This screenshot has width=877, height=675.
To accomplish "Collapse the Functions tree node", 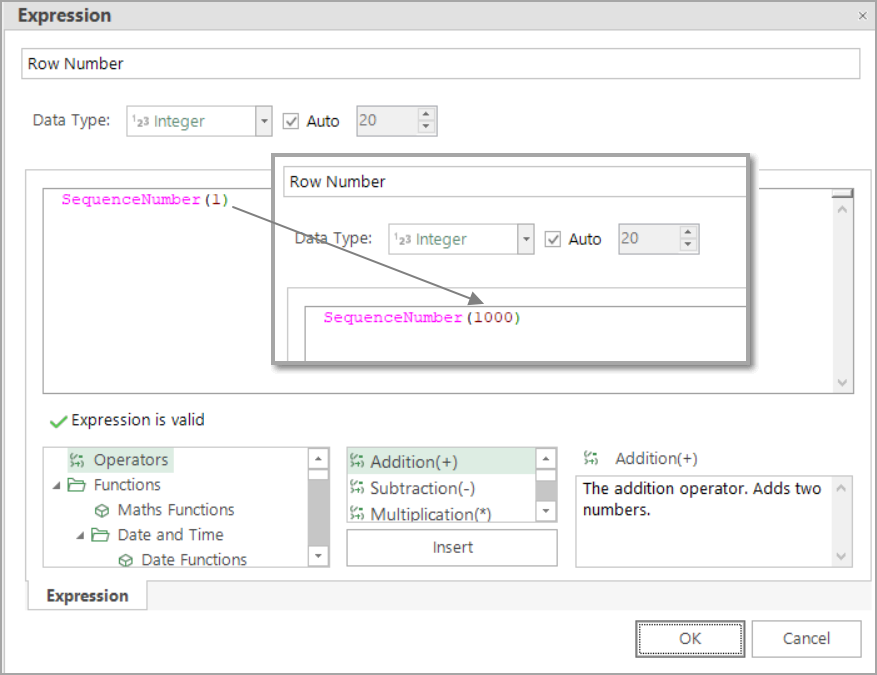I will (56, 485).
